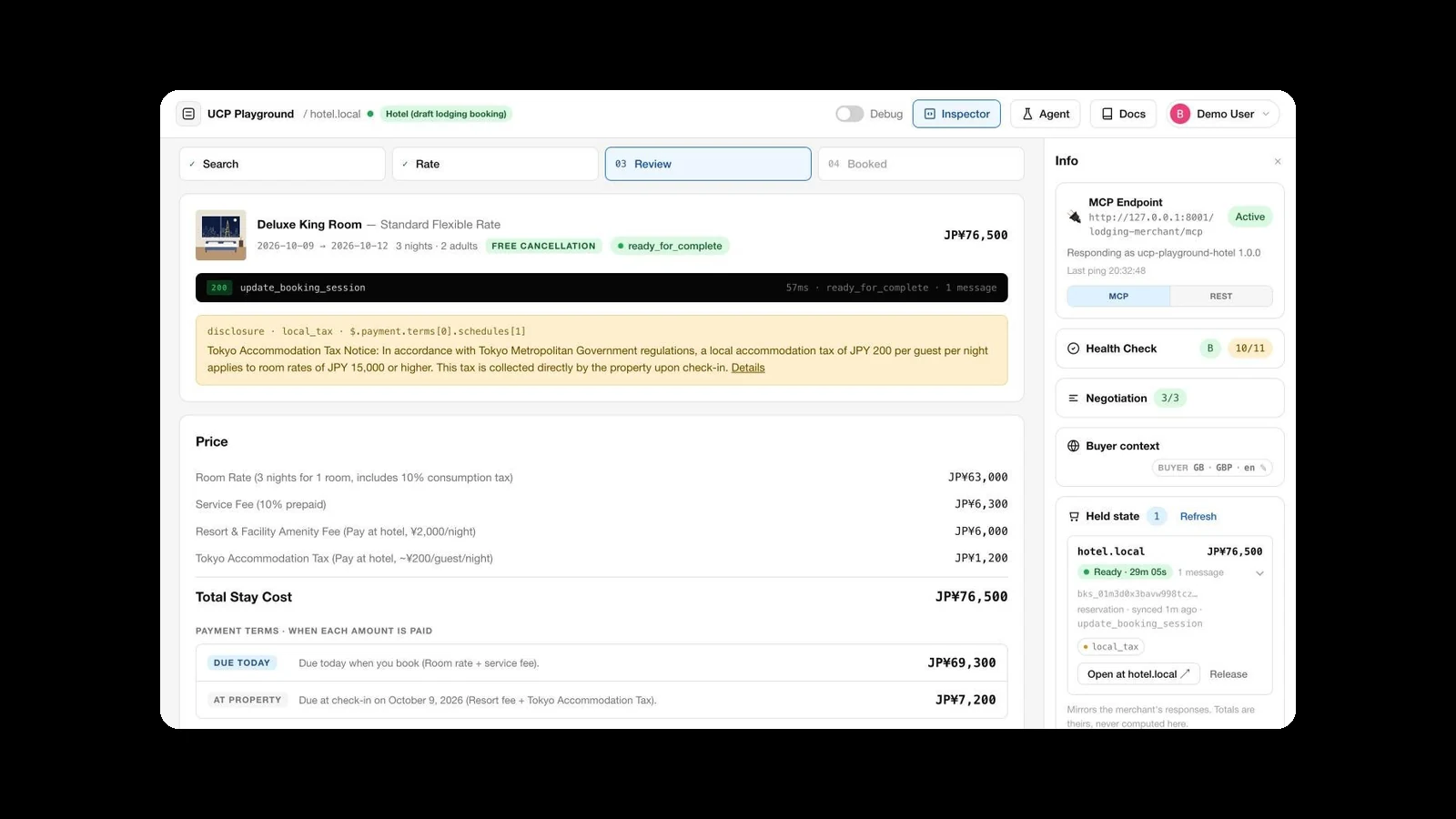Click the FREE CANCELLATION badge
Viewport: 1456px width, 819px height.
click(543, 246)
